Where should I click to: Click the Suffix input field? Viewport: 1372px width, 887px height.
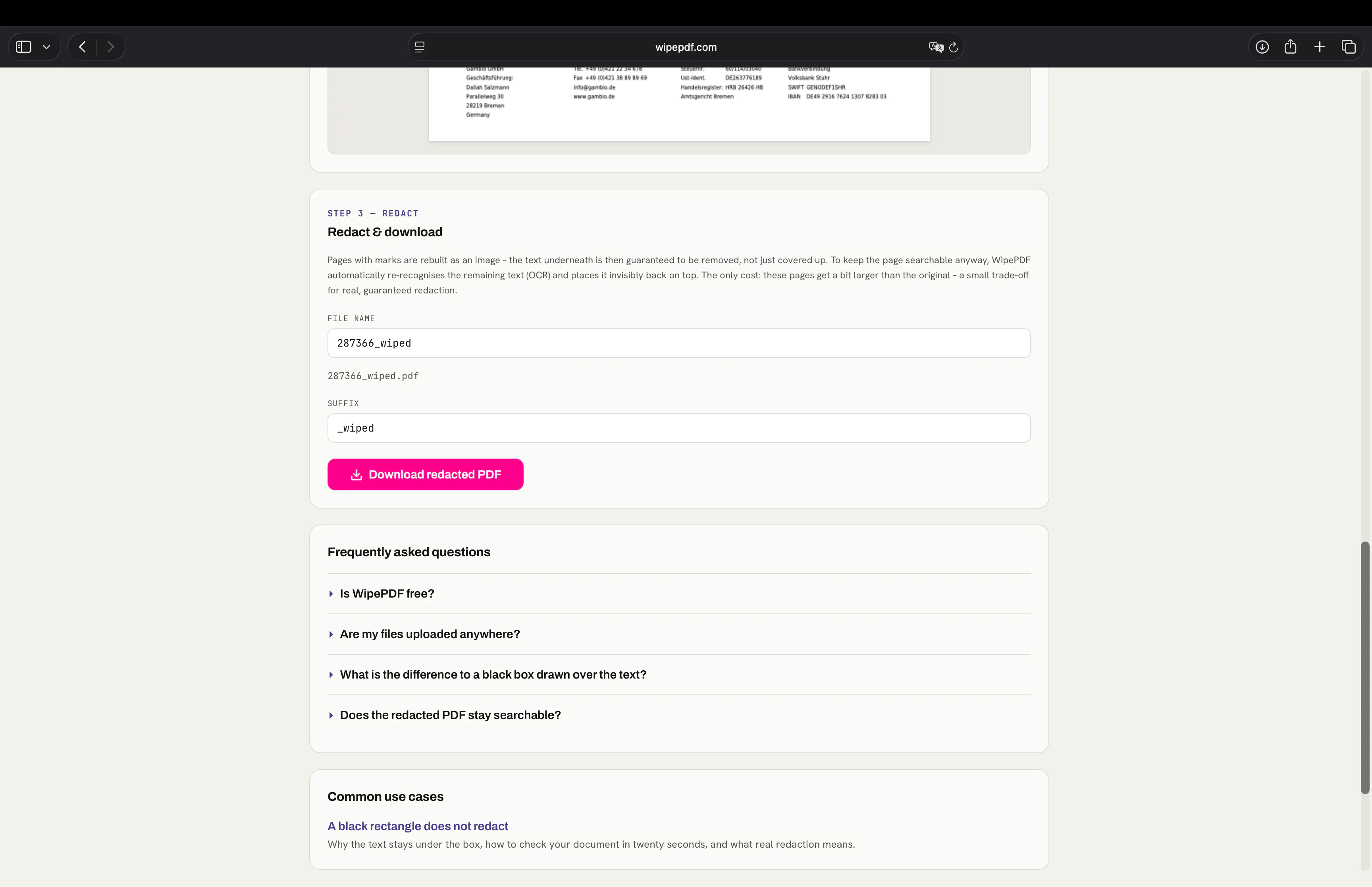coord(679,428)
